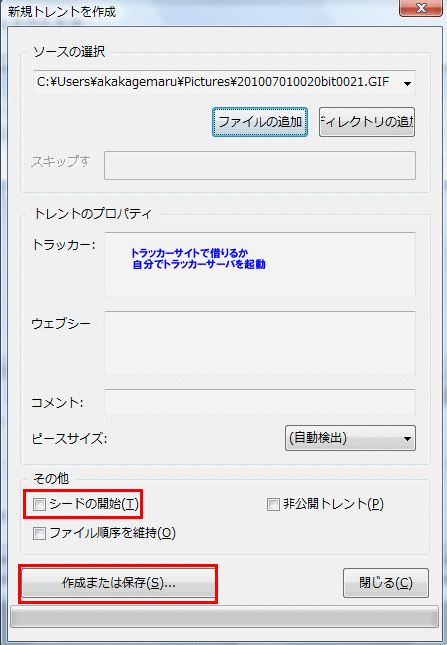Screen dimensions: 447x645
Task: Click the コメント input field
Action: [259, 402]
